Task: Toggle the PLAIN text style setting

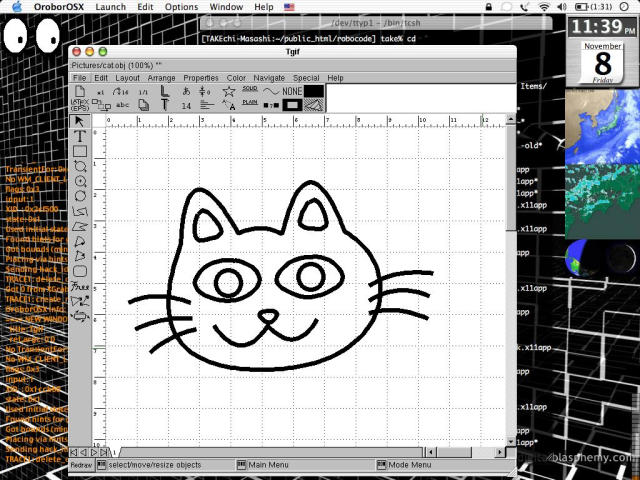Action: [250, 103]
